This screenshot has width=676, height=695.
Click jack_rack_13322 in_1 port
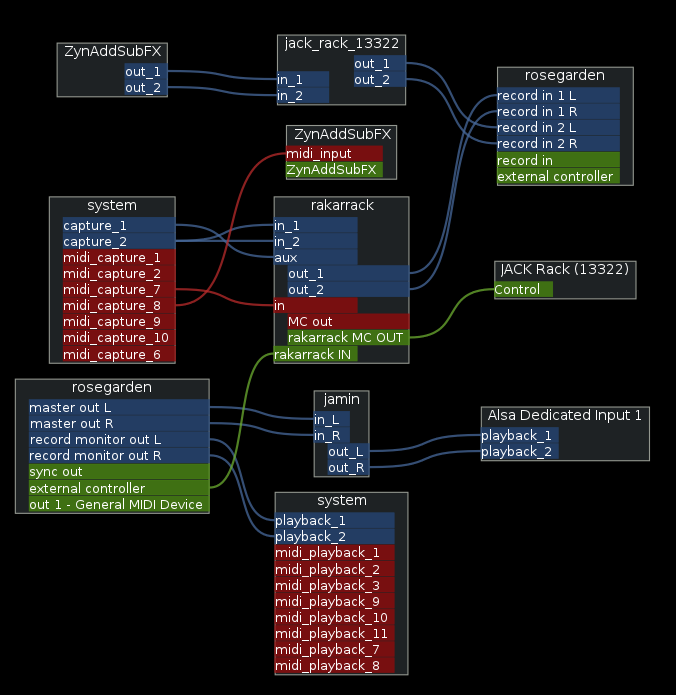303,79
